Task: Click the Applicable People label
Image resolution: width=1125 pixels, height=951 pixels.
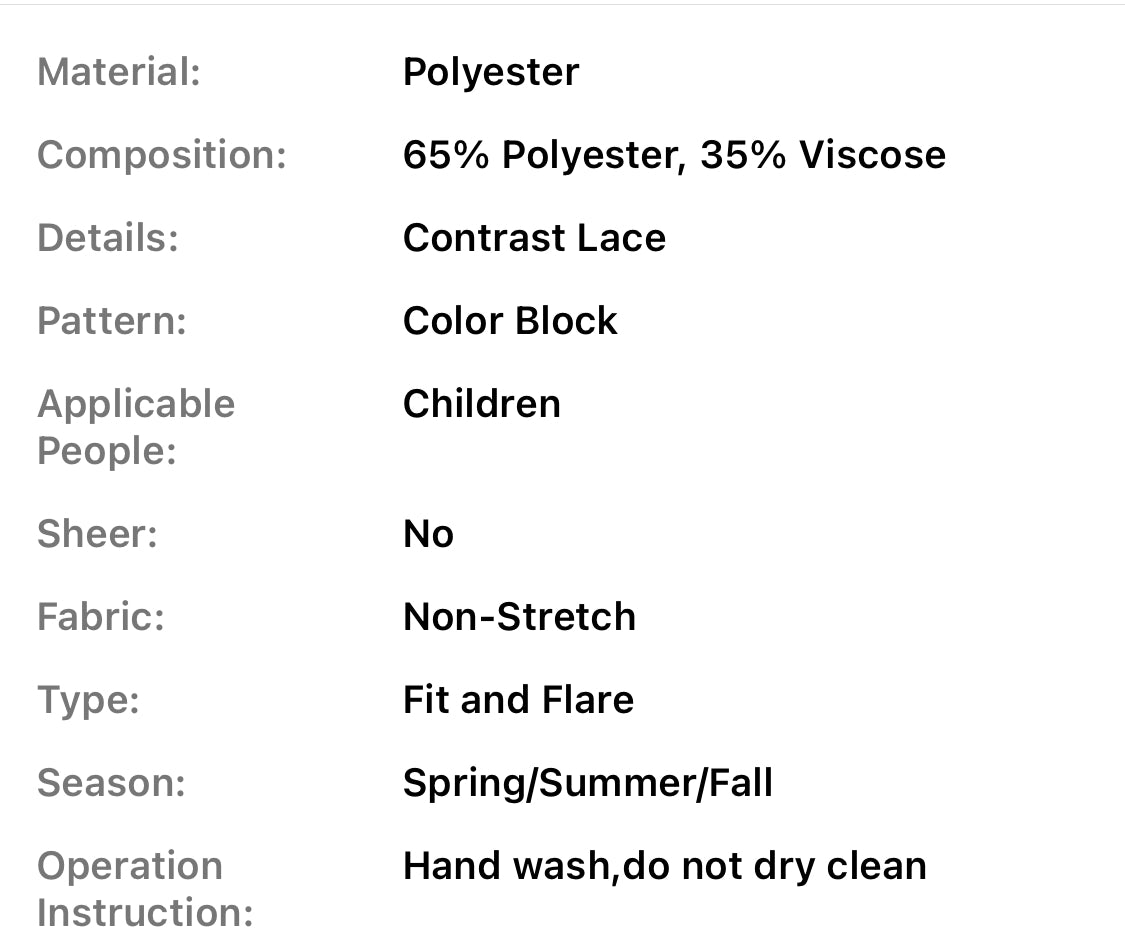Action: tap(135, 427)
